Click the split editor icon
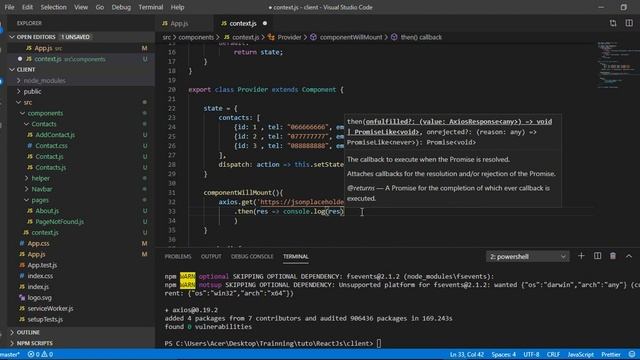Screen dimensions: 640x360 (629, 23)
